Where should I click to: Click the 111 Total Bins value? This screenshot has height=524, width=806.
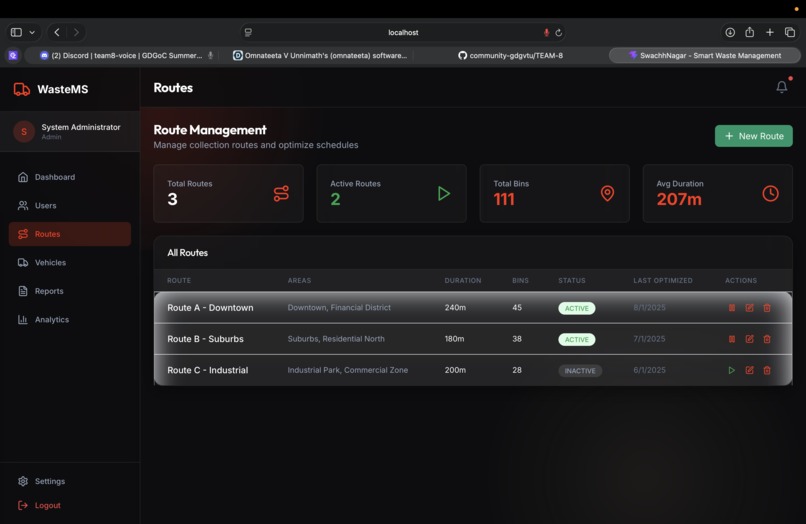click(x=504, y=200)
